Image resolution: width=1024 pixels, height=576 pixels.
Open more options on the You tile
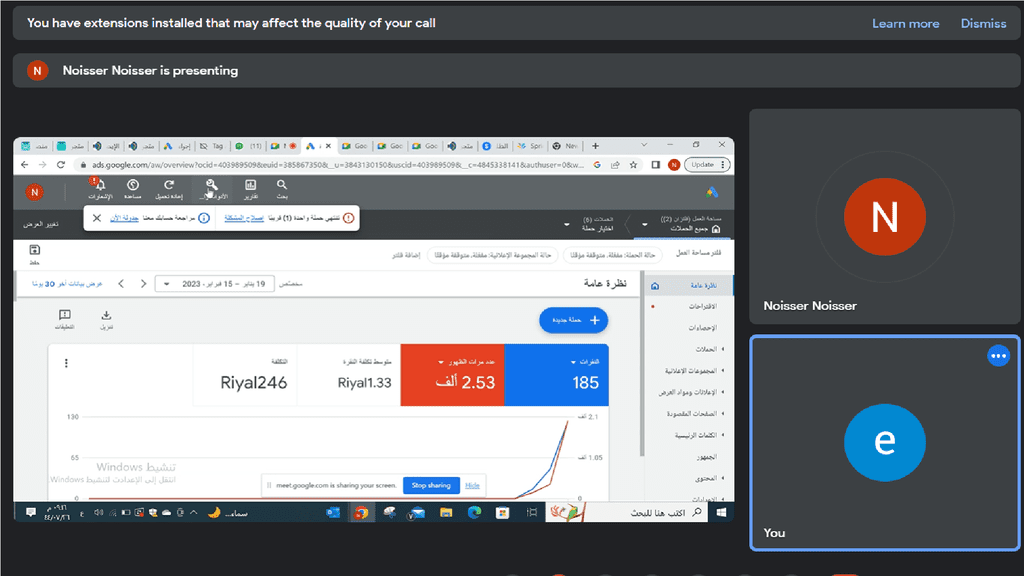click(998, 356)
